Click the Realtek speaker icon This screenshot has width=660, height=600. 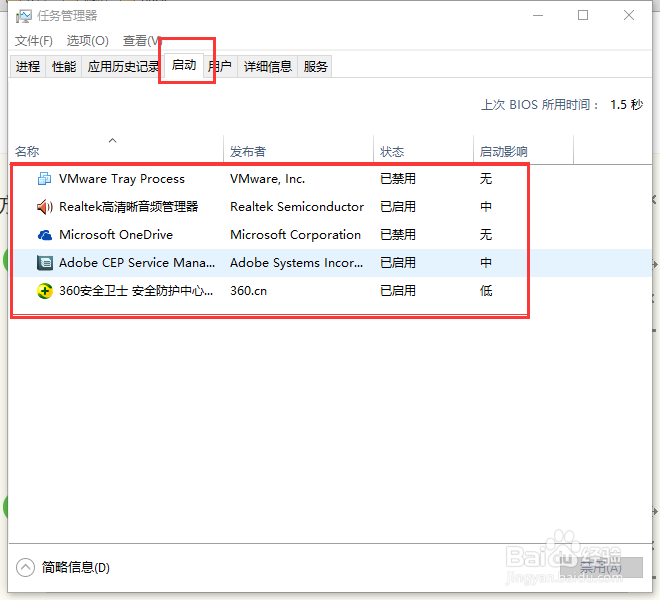click(45, 207)
